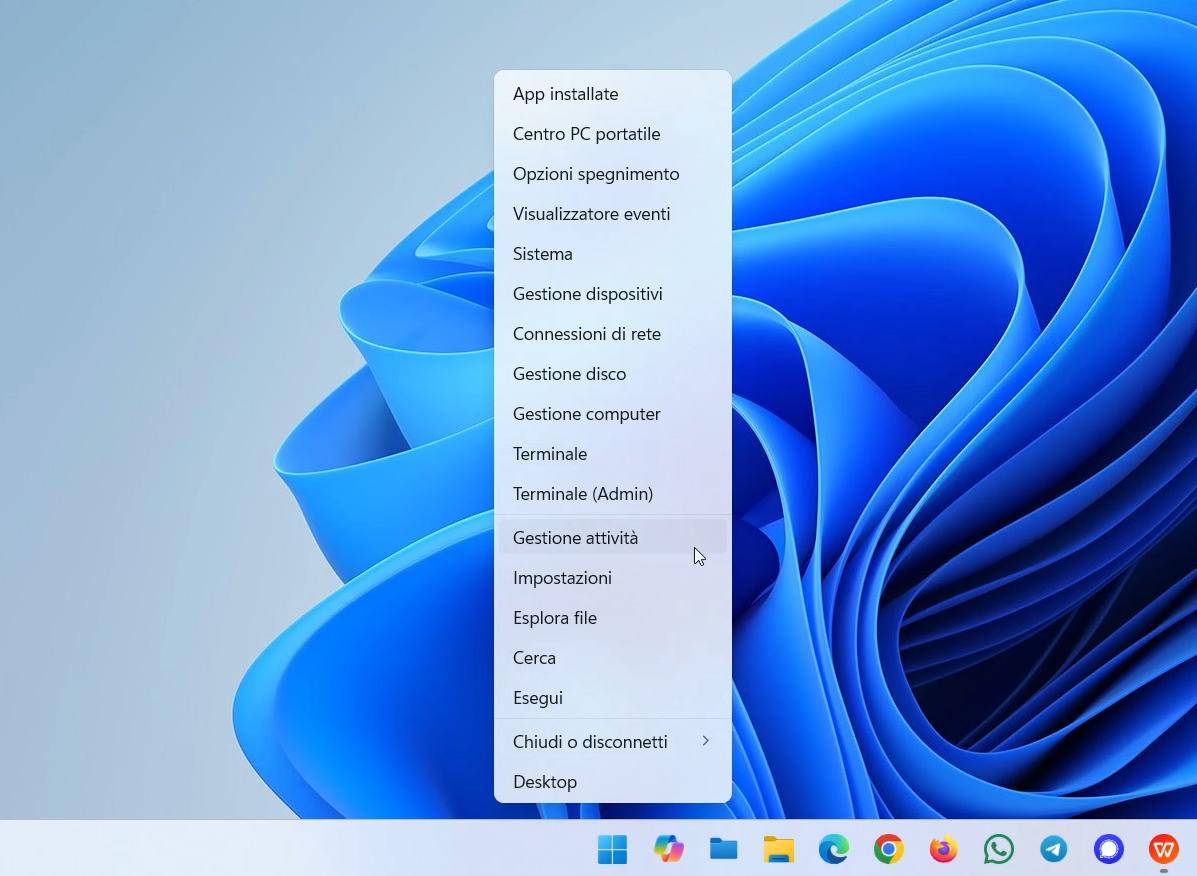This screenshot has width=1197, height=876.
Task: Open WPS Office from the taskbar
Action: [x=1163, y=849]
